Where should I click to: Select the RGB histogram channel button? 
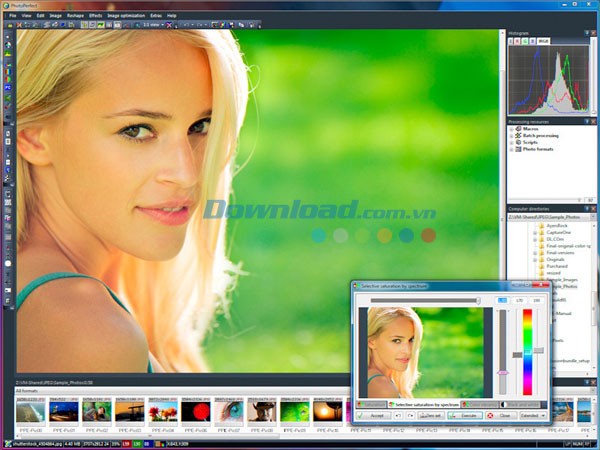tap(544, 42)
